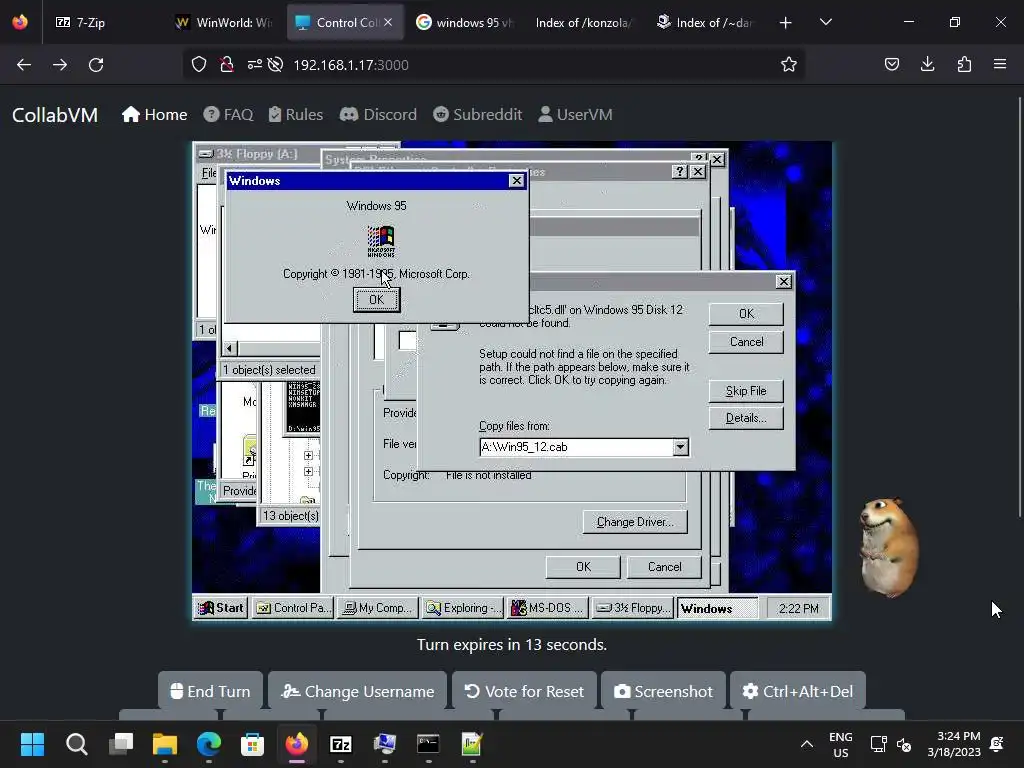Viewport: 1024px width, 768px height.
Task: Expand the lower plus tree node in Explorer
Action: pyautogui.click(x=308, y=472)
